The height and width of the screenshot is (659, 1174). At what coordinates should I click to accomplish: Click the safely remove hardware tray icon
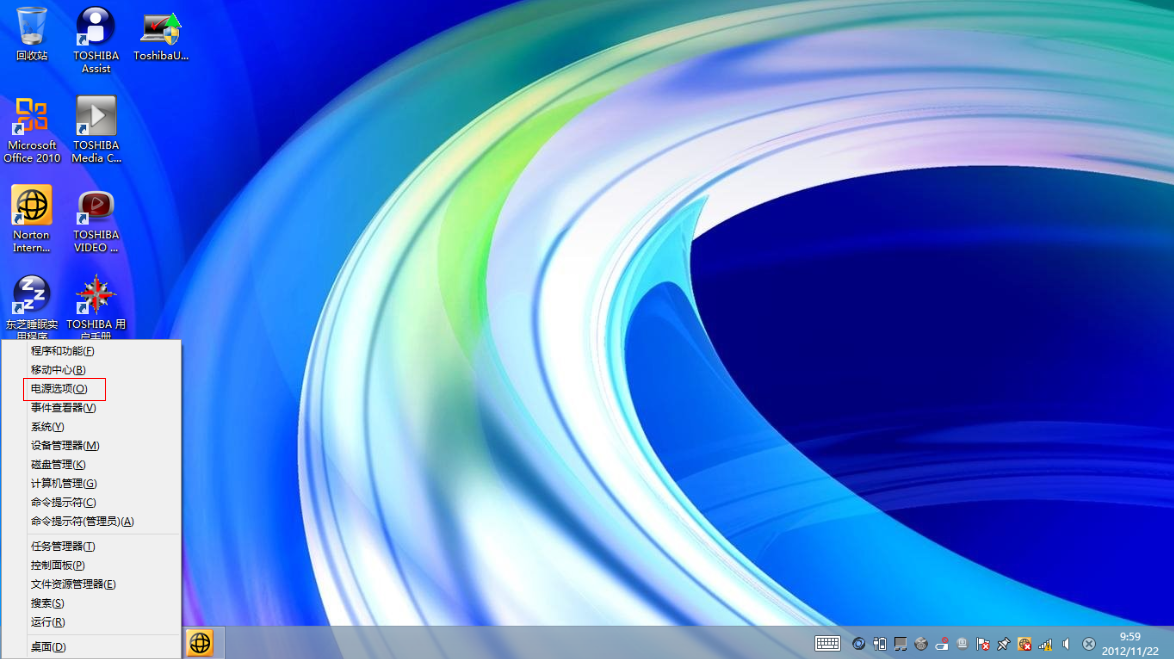[x=942, y=644]
